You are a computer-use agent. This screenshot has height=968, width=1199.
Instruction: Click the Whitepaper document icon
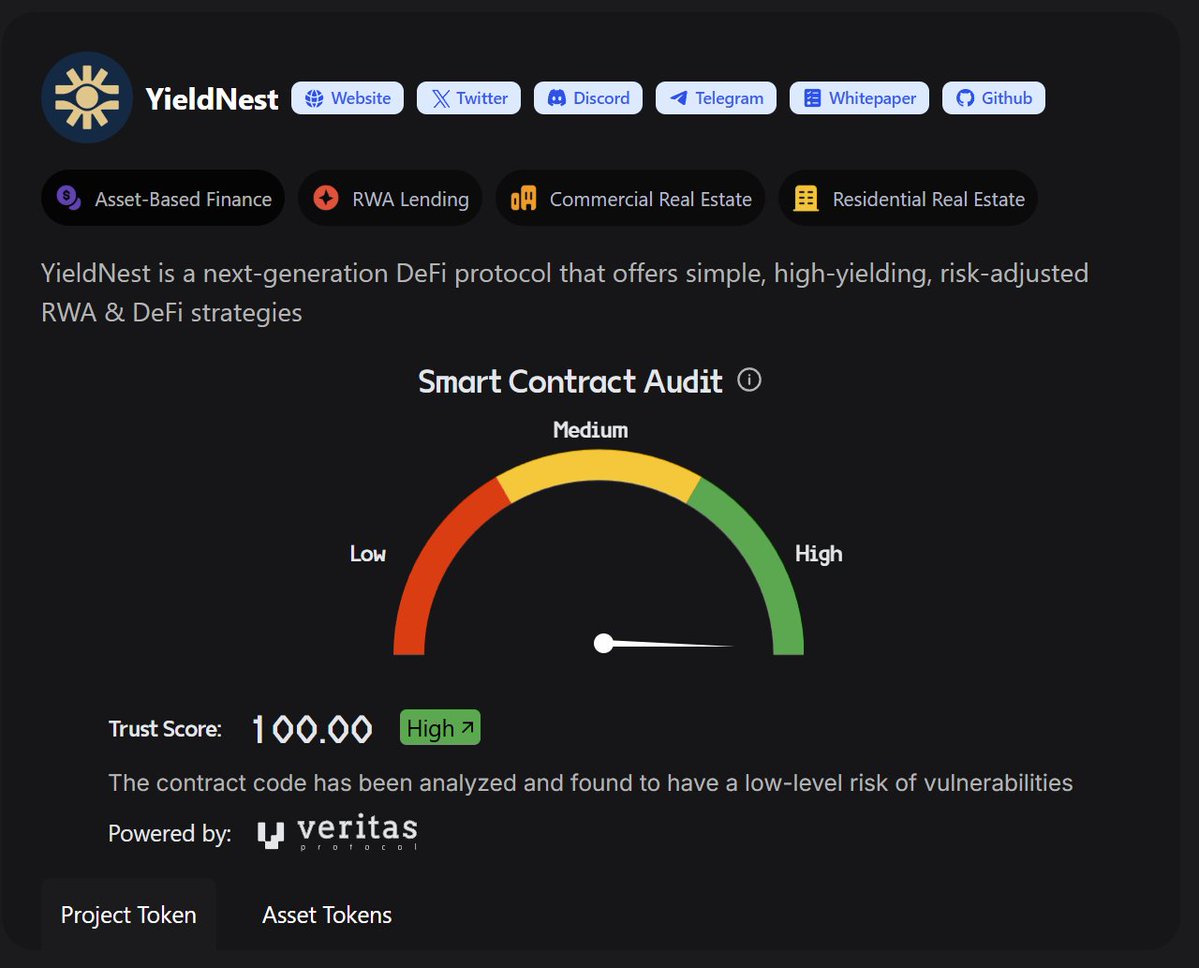coord(812,98)
